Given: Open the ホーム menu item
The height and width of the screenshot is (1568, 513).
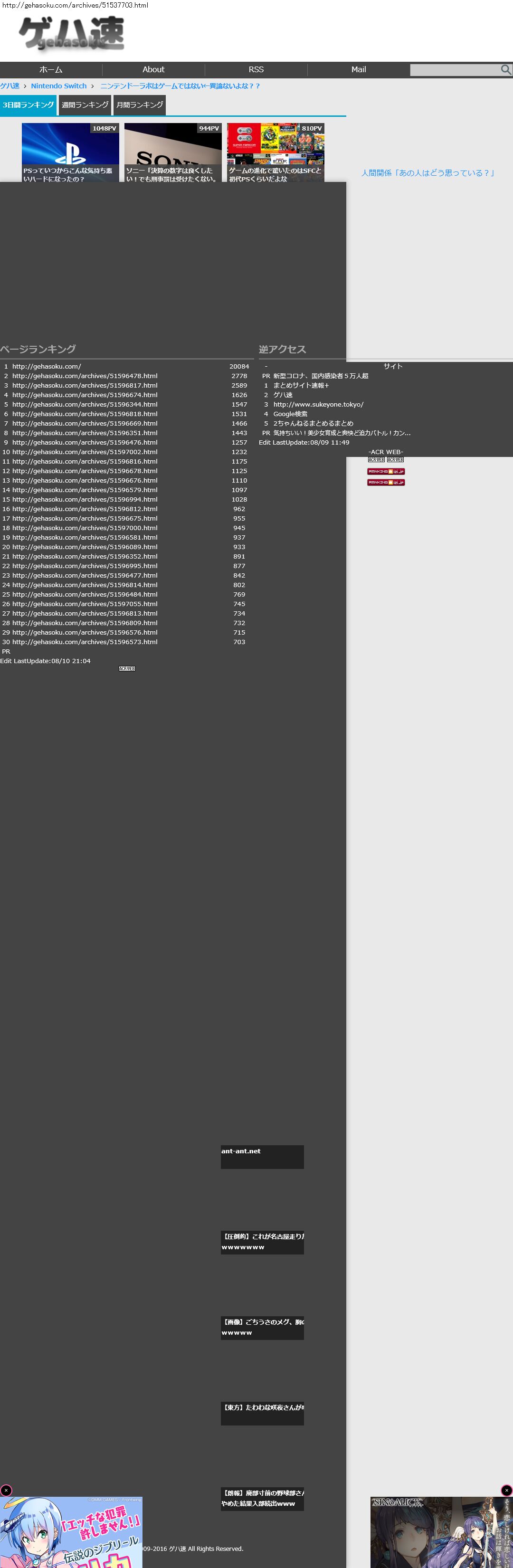Looking at the screenshot, I should pos(51,70).
